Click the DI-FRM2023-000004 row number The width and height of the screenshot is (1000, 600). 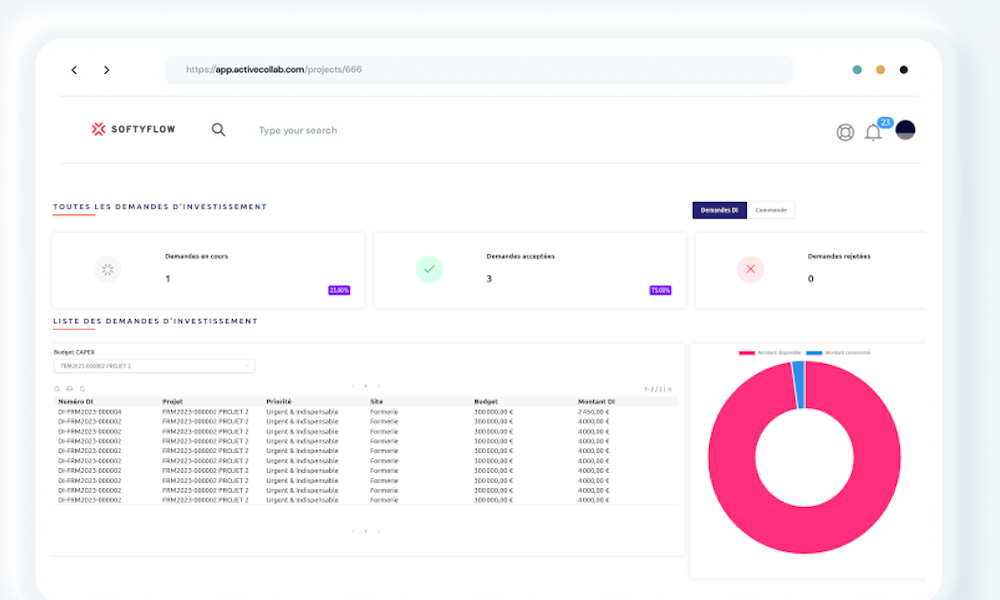[x=90, y=412]
